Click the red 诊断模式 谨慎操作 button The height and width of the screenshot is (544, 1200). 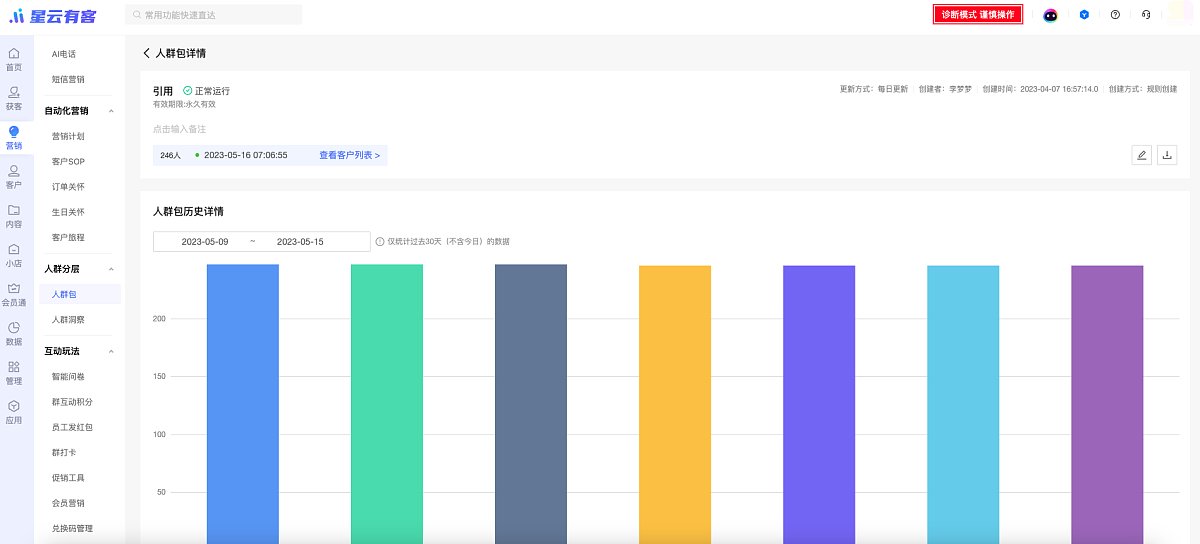pyautogui.click(x=977, y=15)
